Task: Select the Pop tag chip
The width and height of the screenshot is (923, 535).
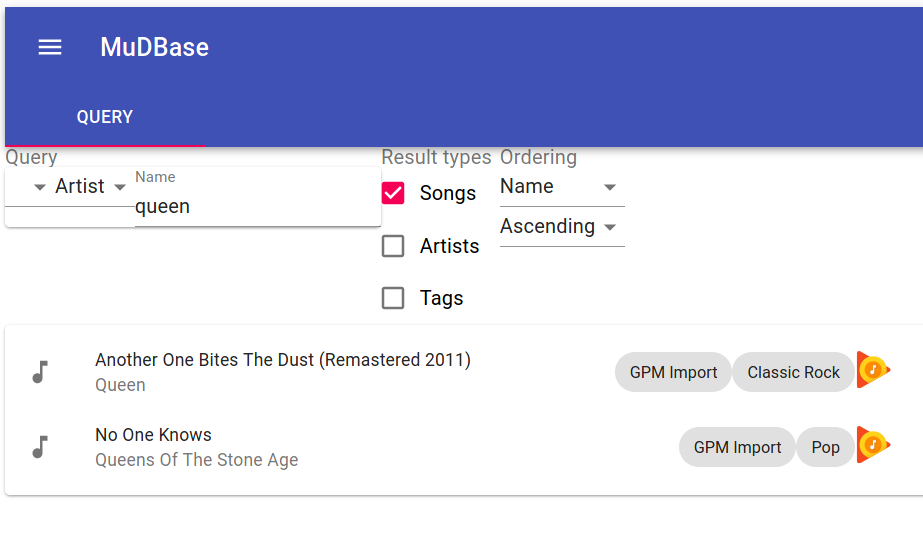Action: tap(825, 447)
